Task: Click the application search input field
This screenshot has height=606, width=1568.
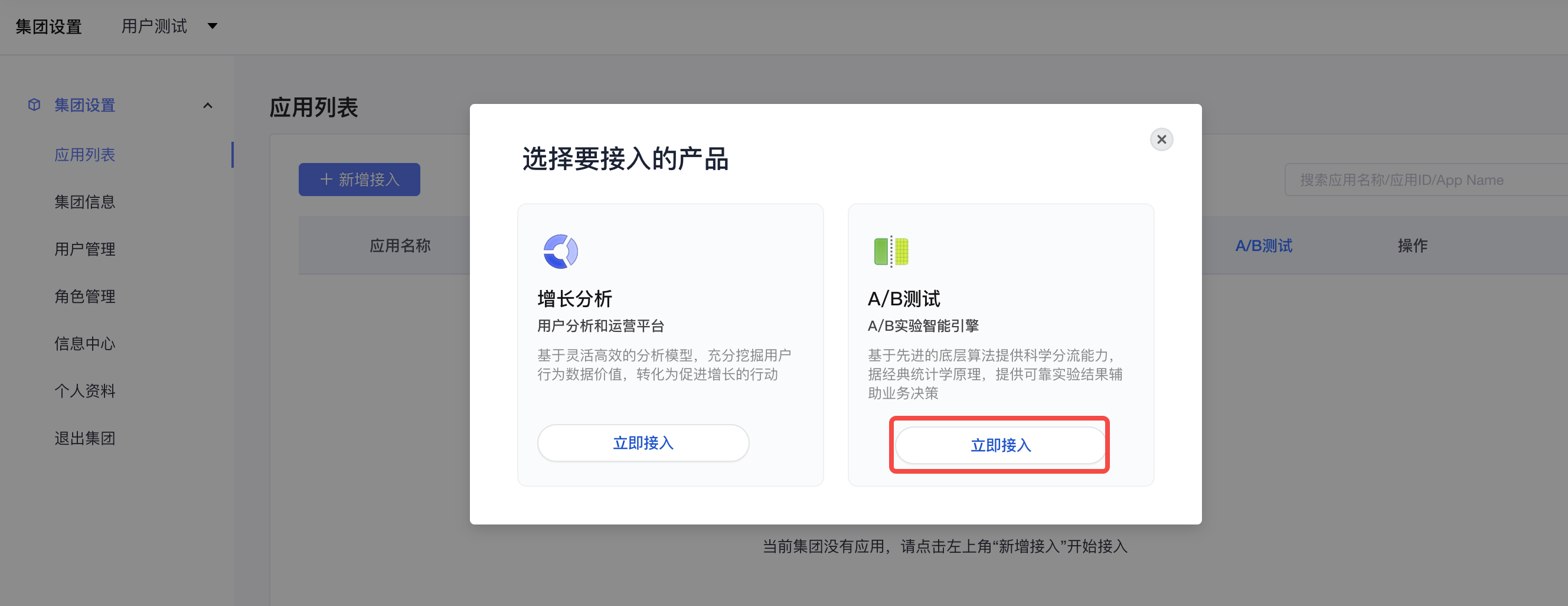Action: click(1426, 180)
